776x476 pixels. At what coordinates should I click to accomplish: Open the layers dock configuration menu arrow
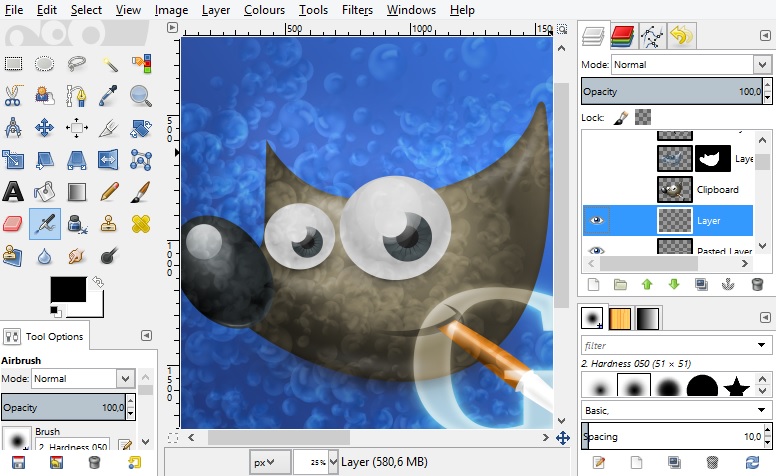765,36
